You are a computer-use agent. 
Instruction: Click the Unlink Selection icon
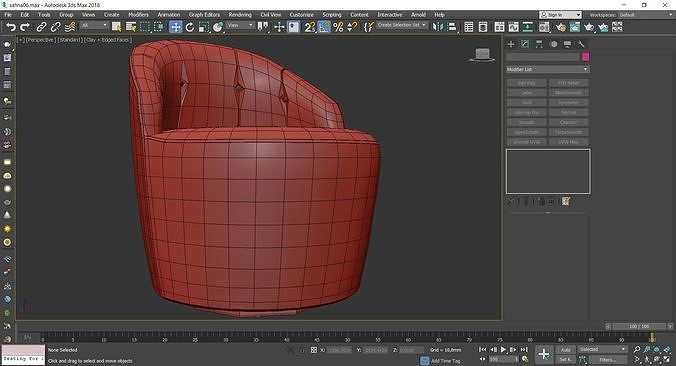click(x=55, y=27)
